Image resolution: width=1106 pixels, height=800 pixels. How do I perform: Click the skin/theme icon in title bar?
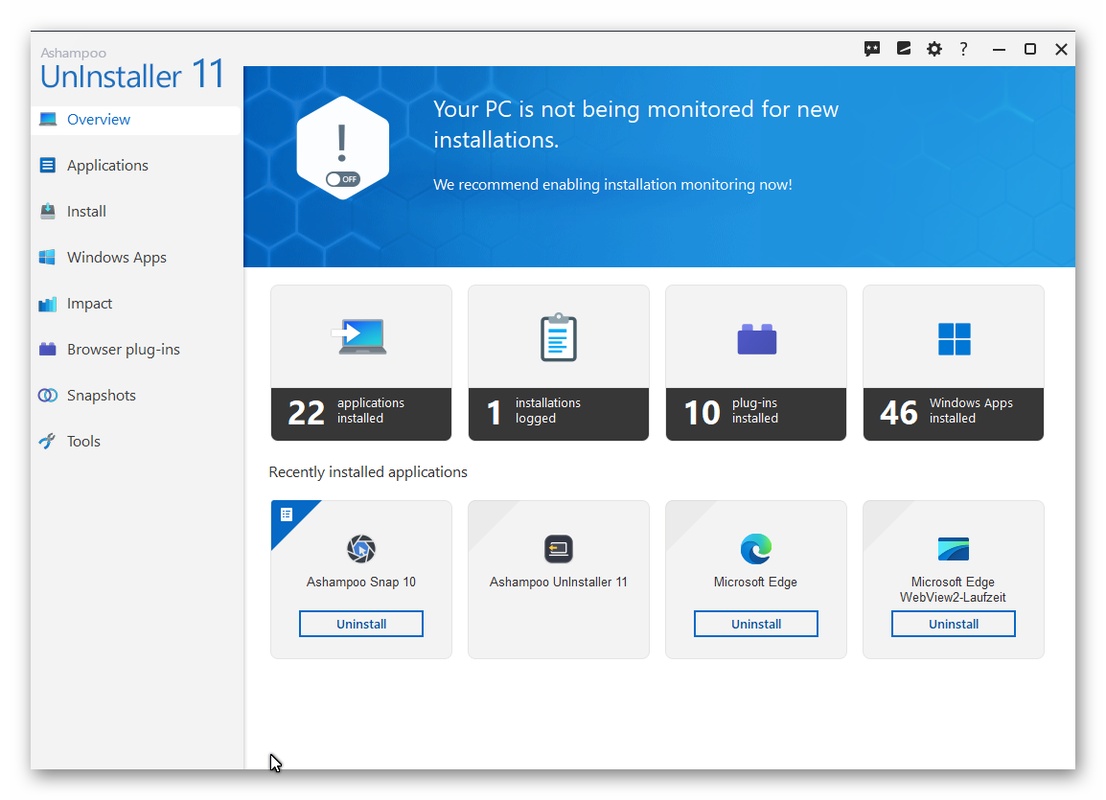tap(903, 49)
